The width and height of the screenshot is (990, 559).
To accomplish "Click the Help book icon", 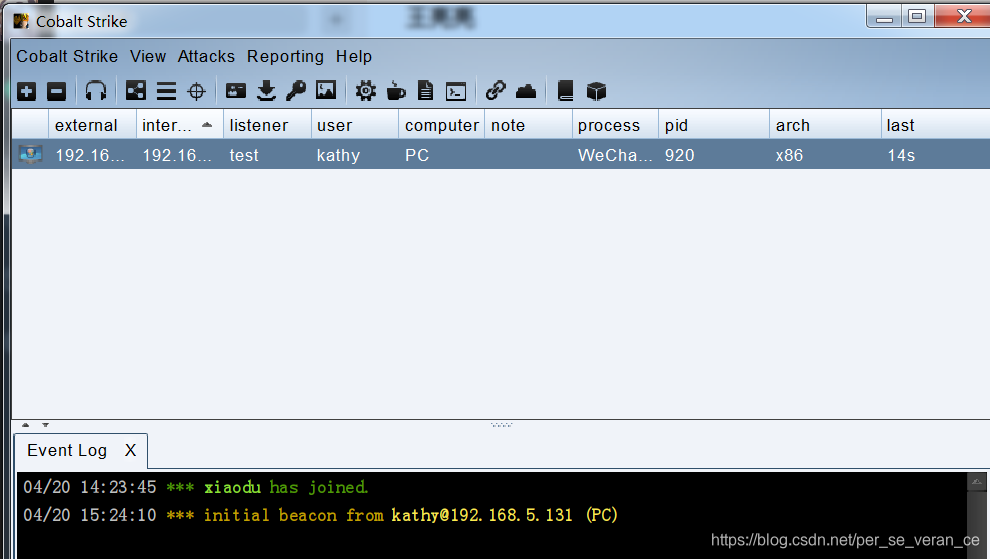I will 565,91.
